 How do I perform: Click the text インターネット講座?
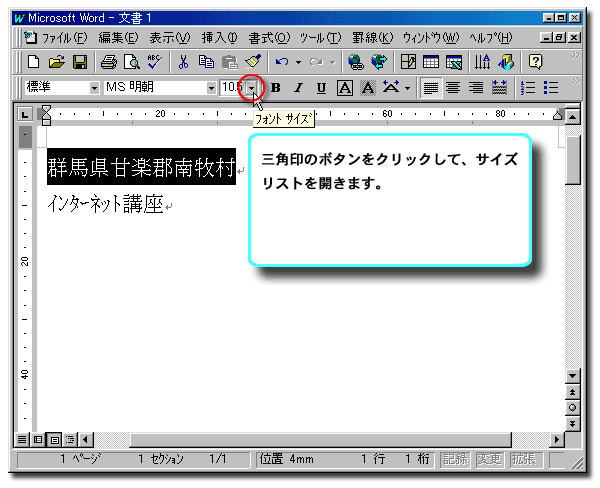105,203
